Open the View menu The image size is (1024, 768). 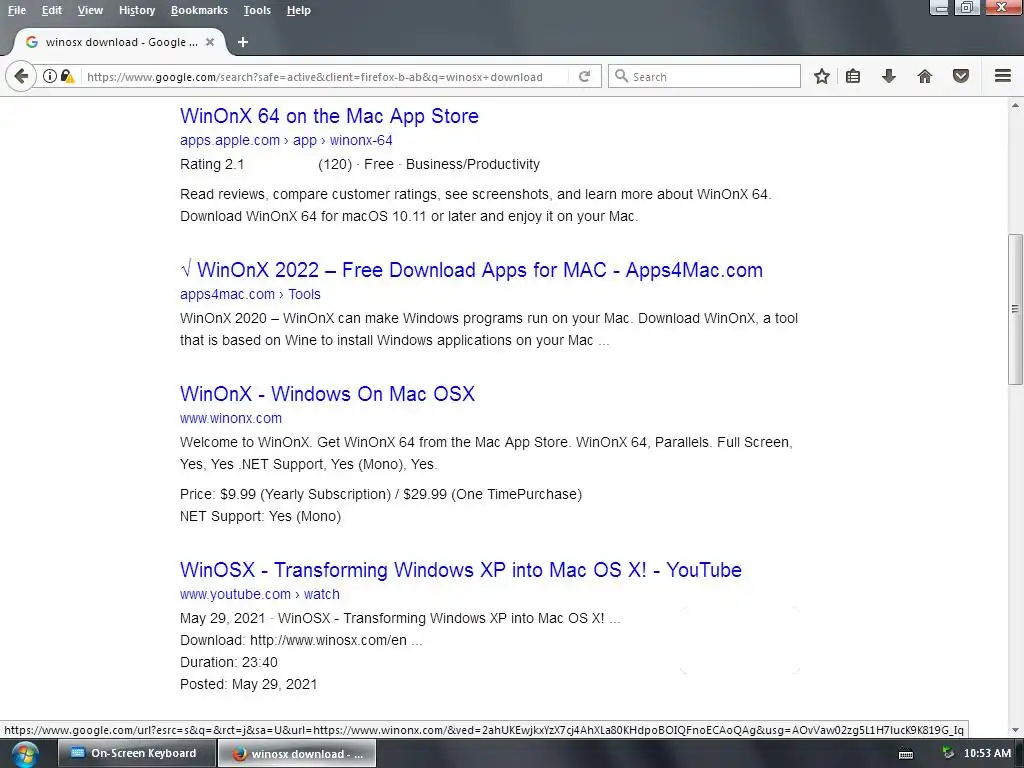pyautogui.click(x=90, y=10)
